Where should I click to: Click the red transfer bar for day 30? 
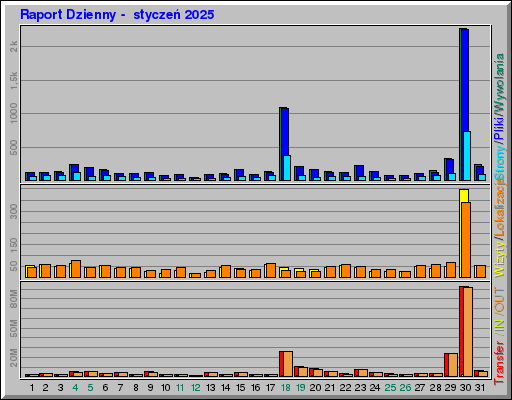click(461, 331)
